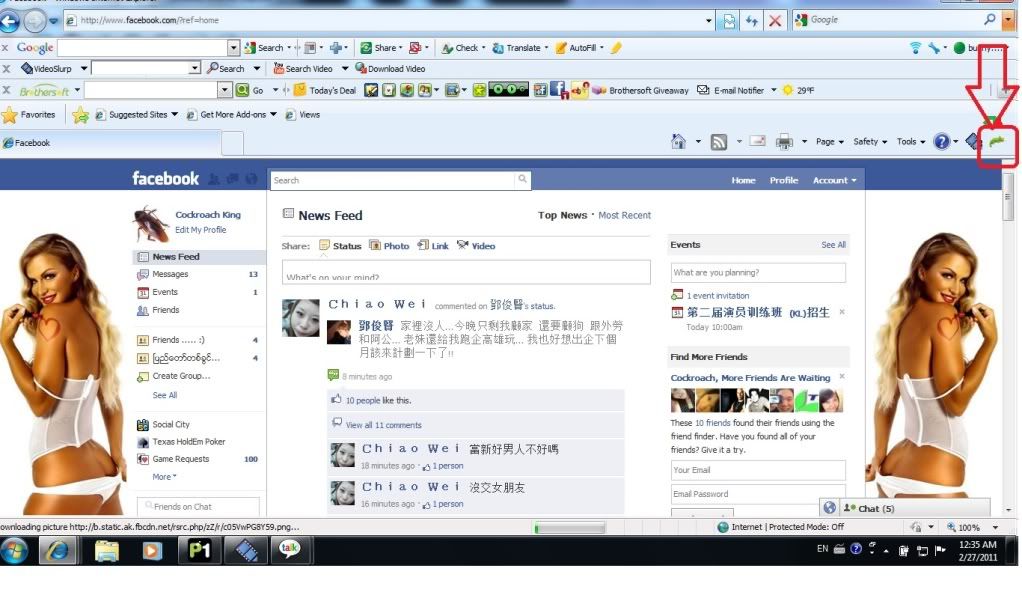Screen dimensions: 1022x613
Task: Open the Safety menu dropdown
Action: (x=870, y=142)
